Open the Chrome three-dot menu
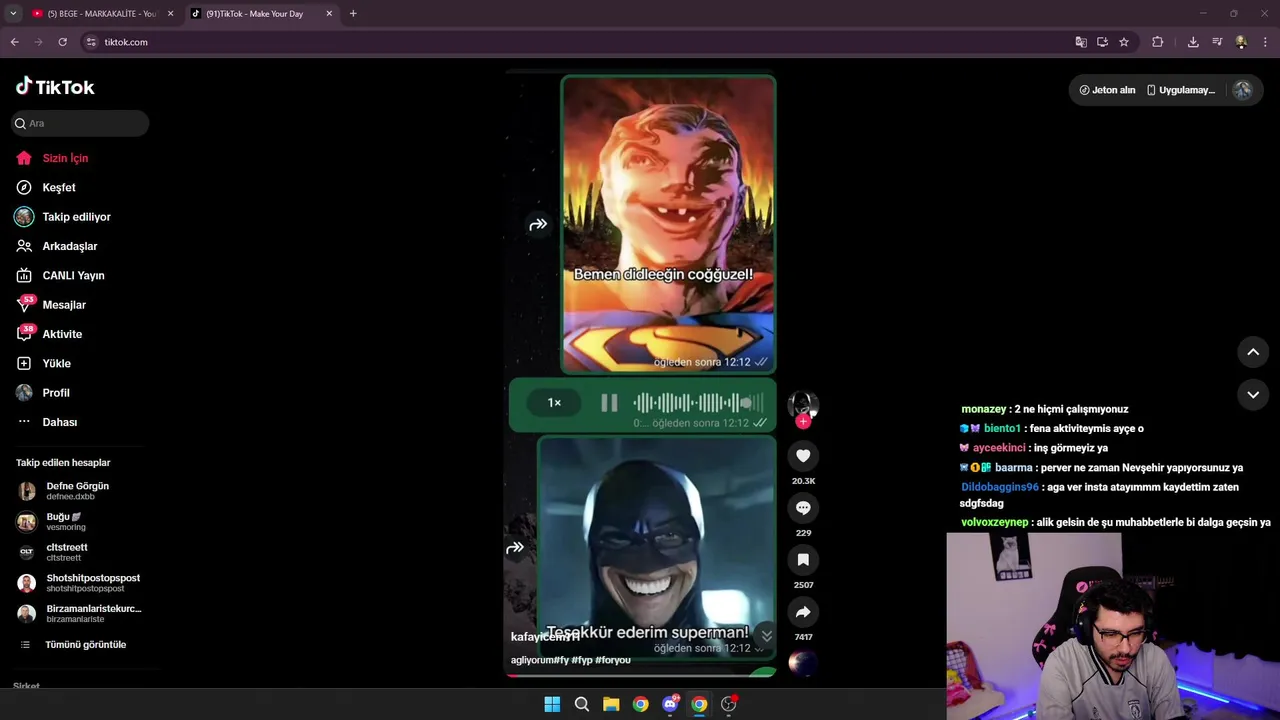1280x720 pixels. pyautogui.click(x=1266, y=42)
